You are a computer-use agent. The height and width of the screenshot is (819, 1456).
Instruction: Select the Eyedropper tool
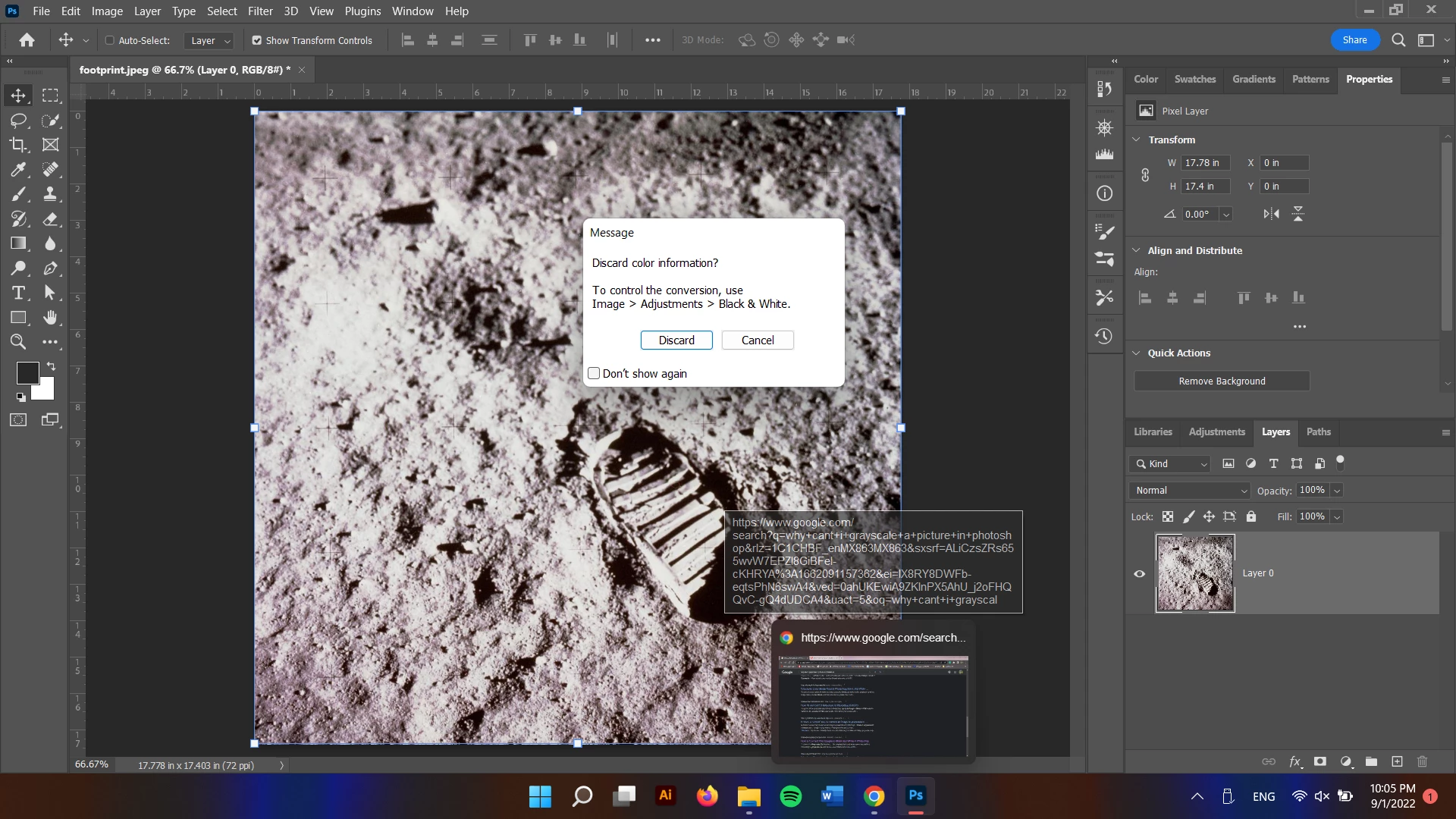point(18,170)
